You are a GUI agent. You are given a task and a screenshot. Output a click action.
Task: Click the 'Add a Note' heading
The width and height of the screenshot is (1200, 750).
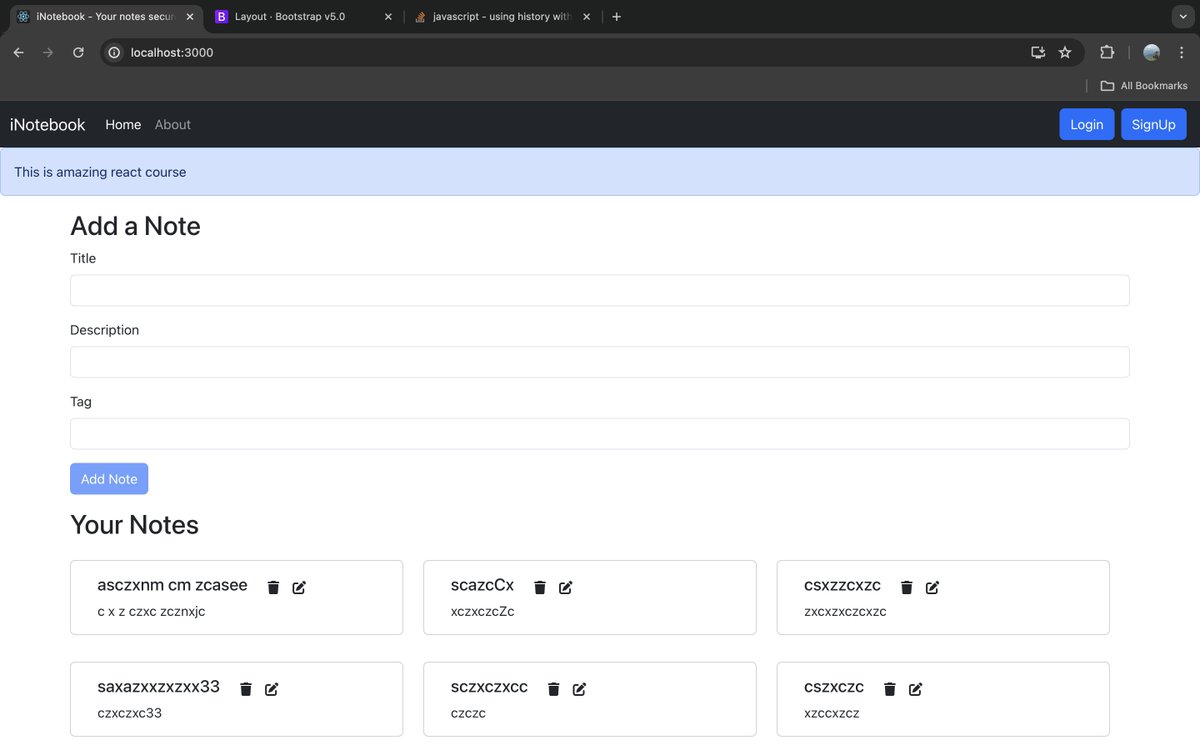click(135, 226)
